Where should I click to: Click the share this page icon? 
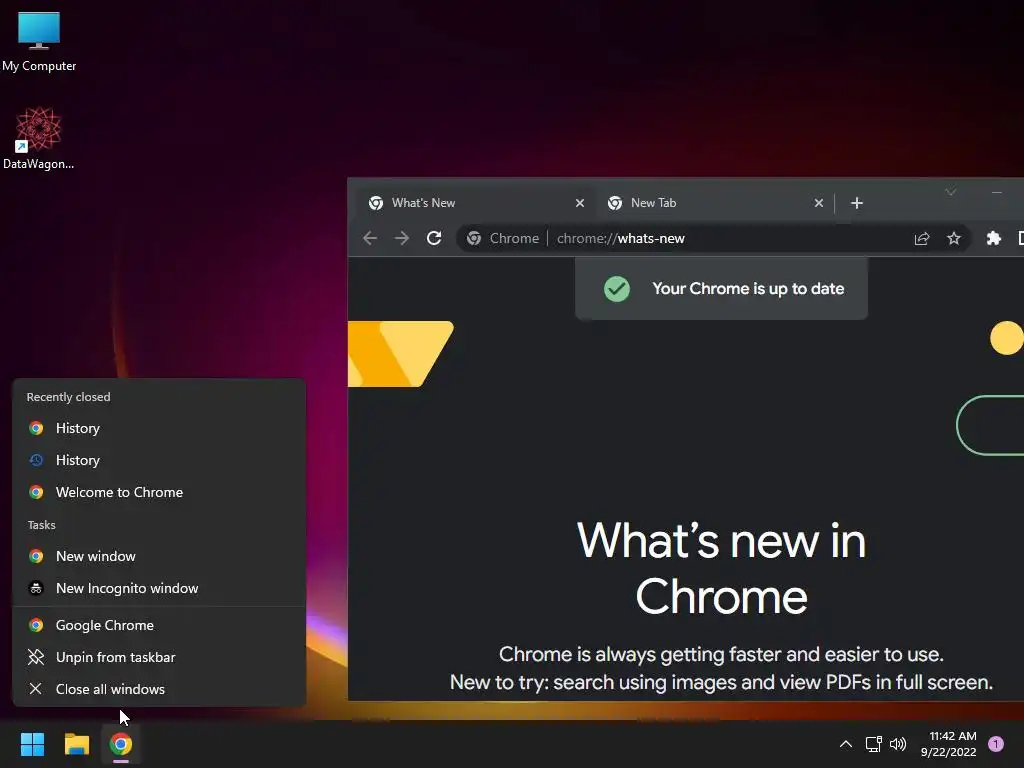pos(921,238)
